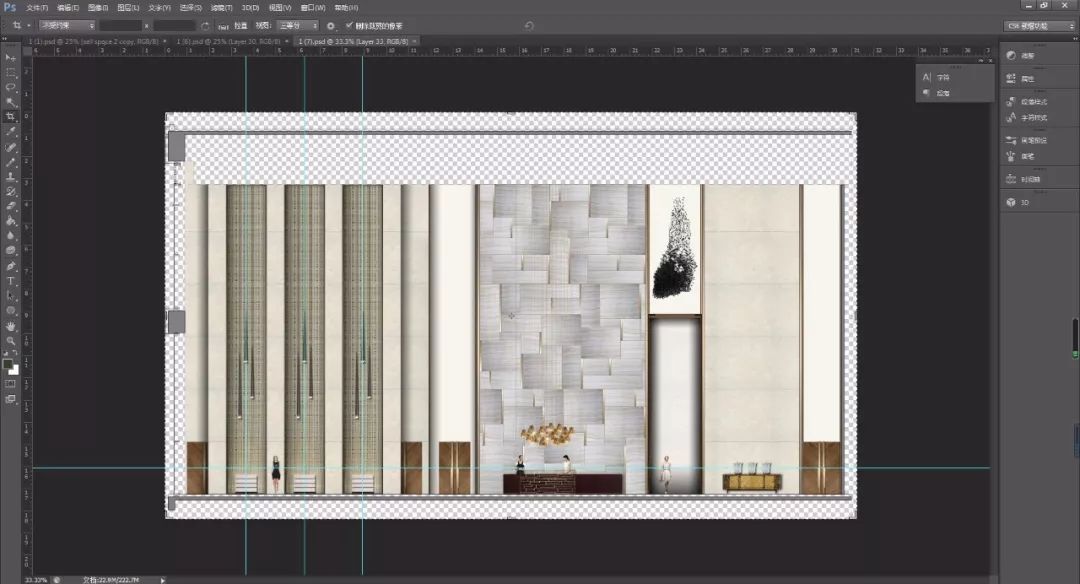
Task: Click the crop settings gear icon
Action: click(331, 25)
